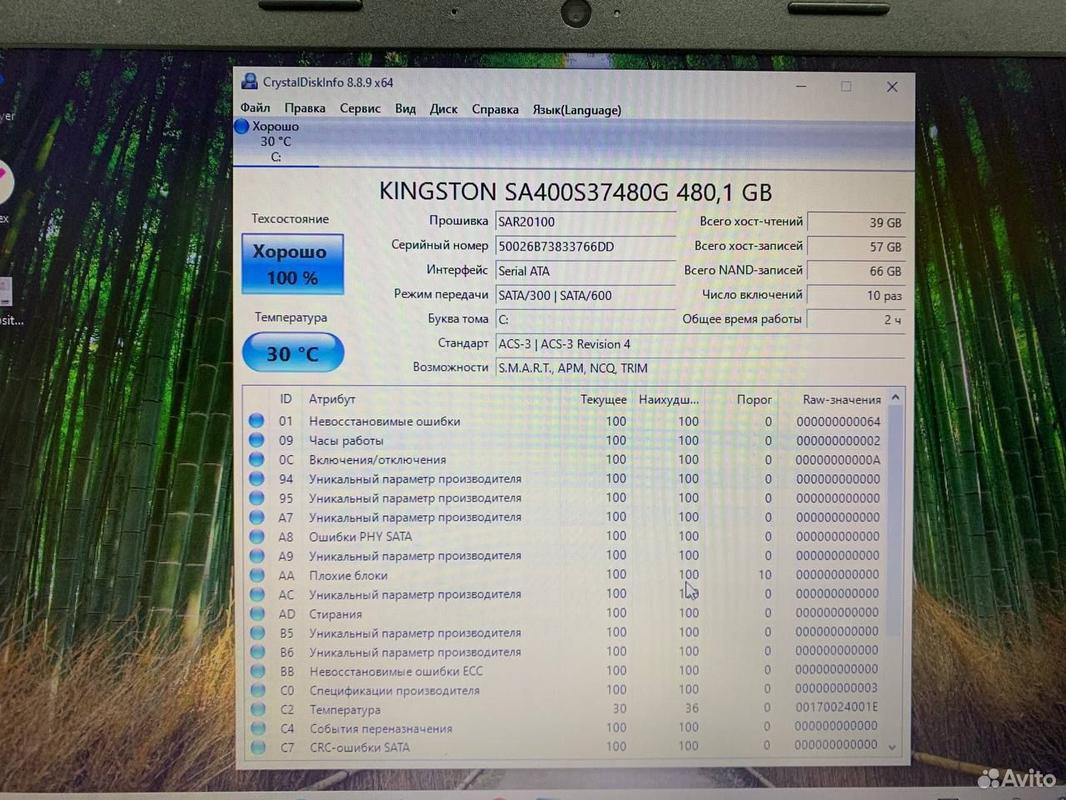Click the status icon for Плохие блоки row
The width and height of the screenshot is (1066, 800).
click(257, 576)
